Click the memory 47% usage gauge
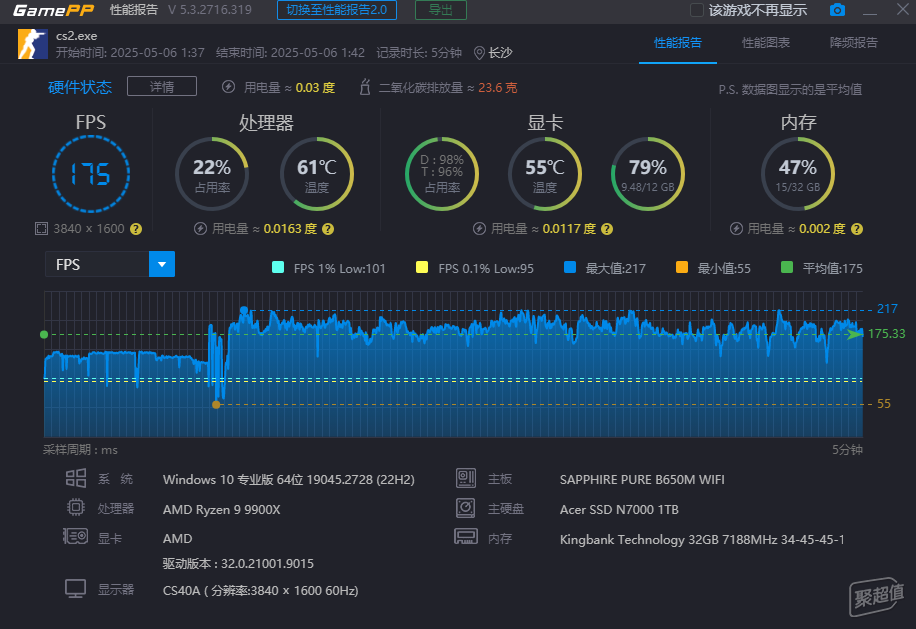Screen dimensions: 916x629 click(x=798, y=174)
